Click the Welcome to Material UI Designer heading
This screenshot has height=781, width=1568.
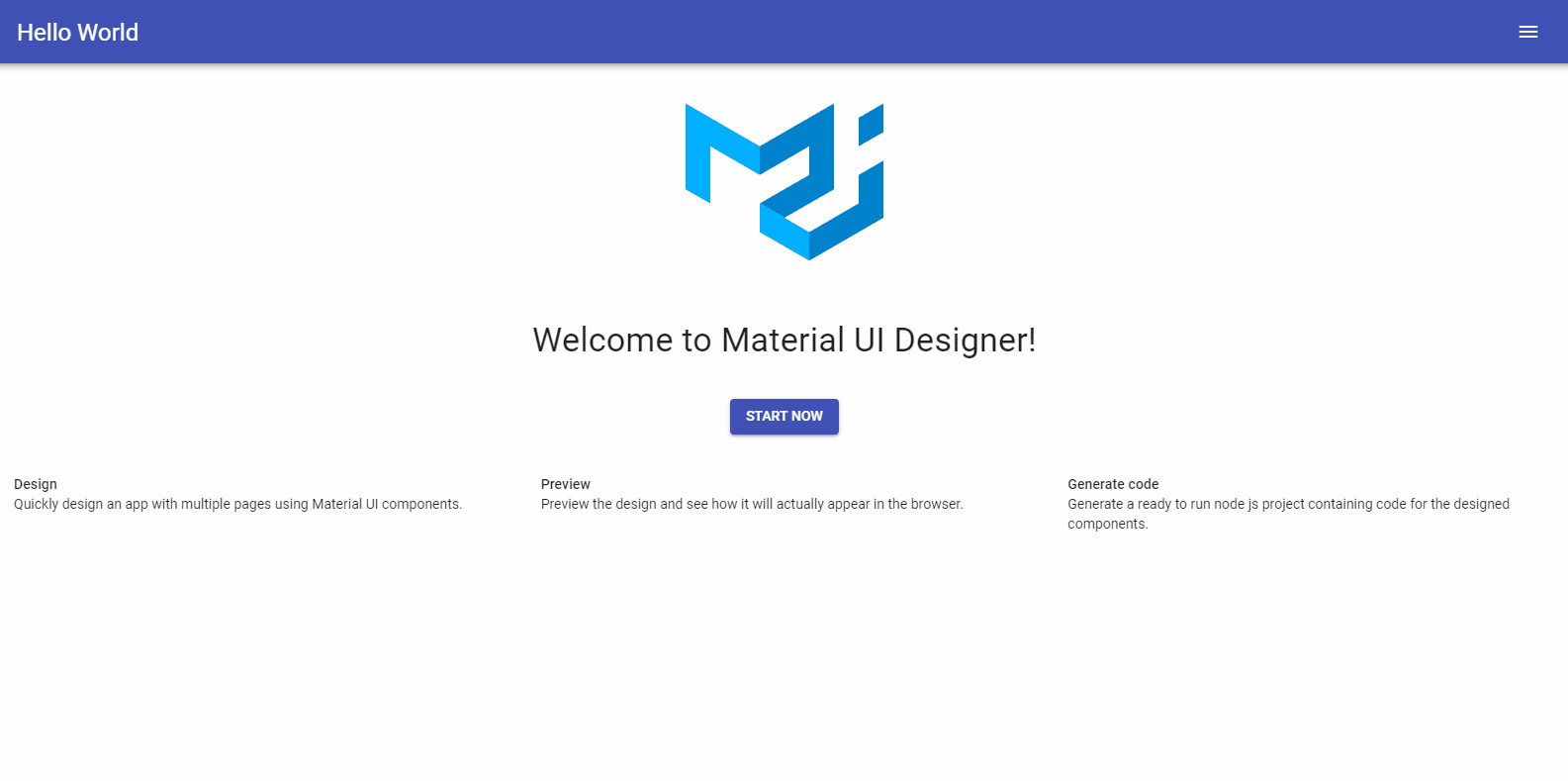click(784, 340)
